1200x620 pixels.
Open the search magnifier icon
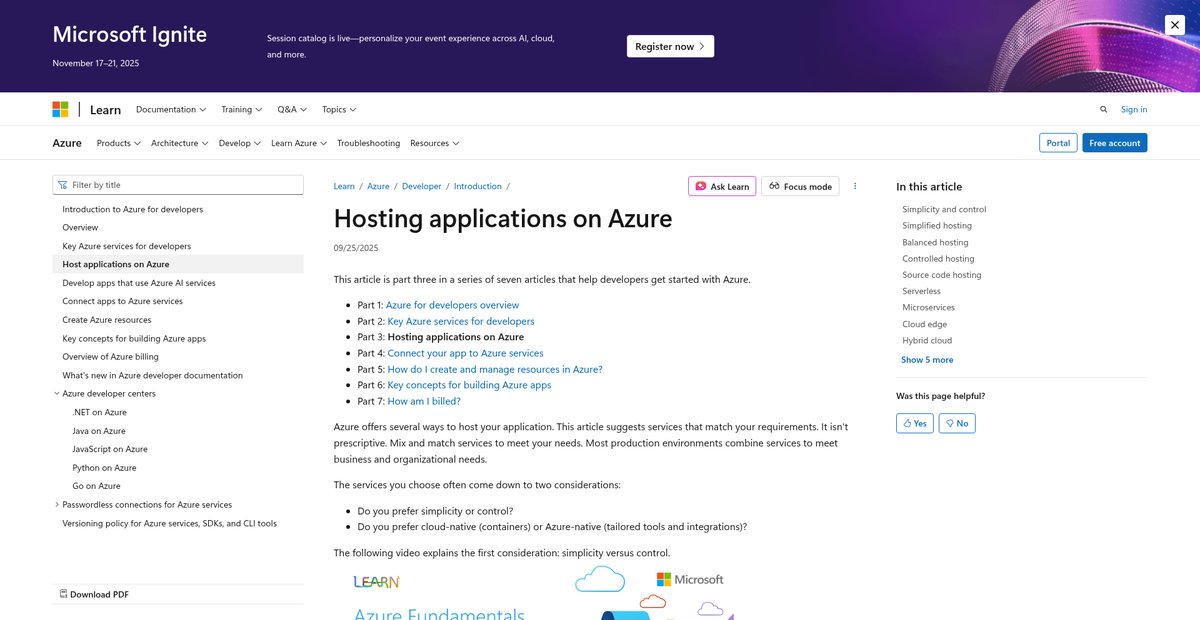click(1104, 110)
